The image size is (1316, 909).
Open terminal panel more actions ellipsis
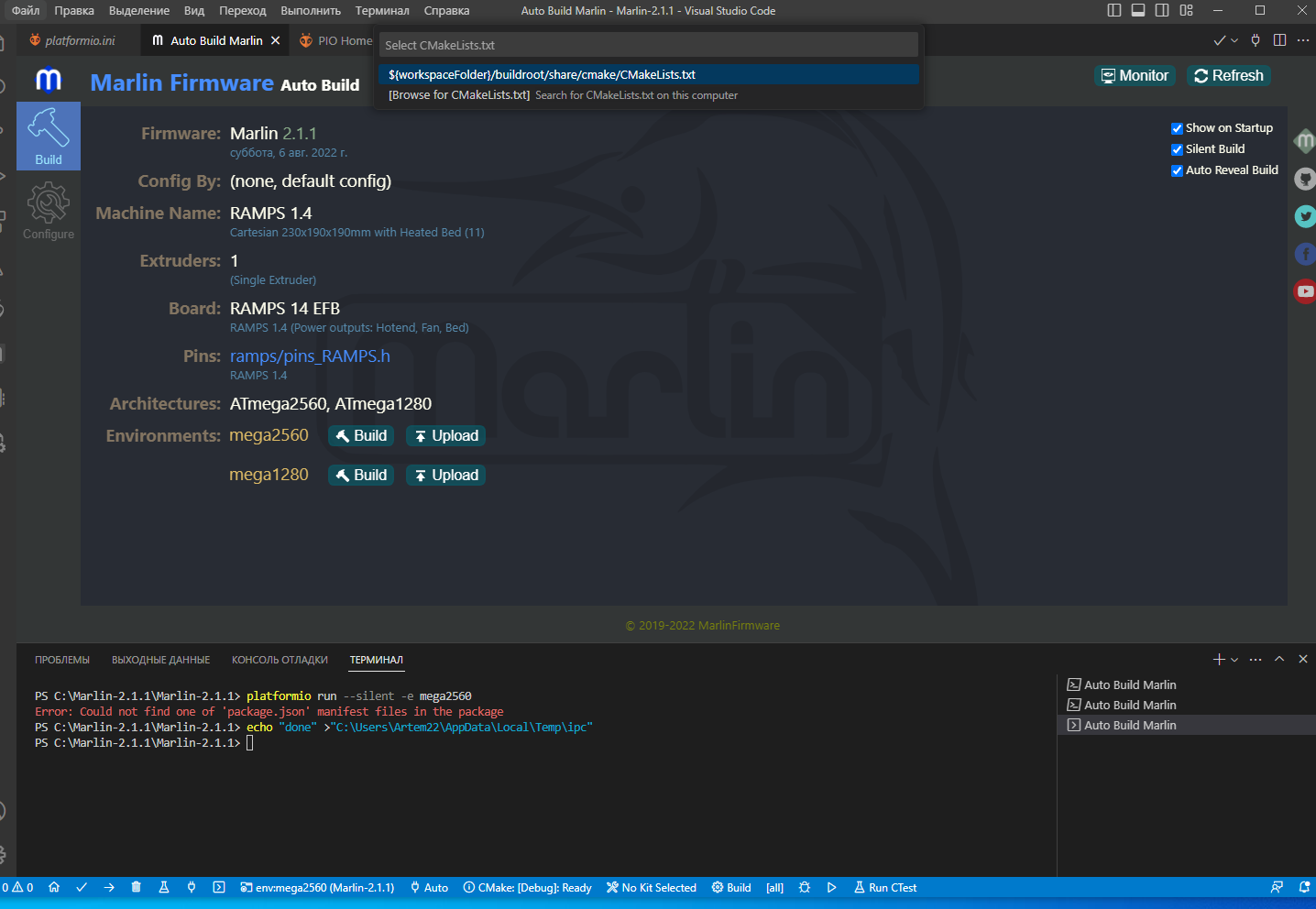coord(1256,659)
